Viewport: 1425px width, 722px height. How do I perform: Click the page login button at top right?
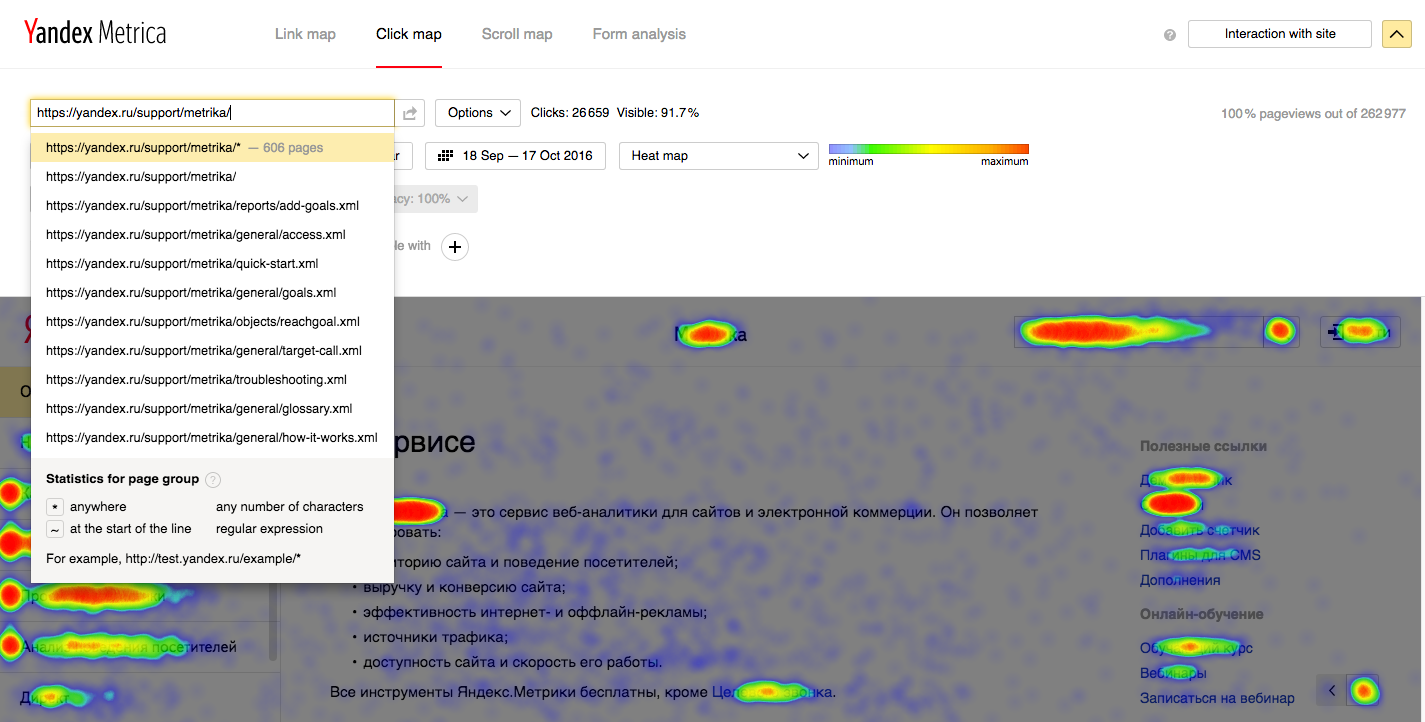[1360, 331]
